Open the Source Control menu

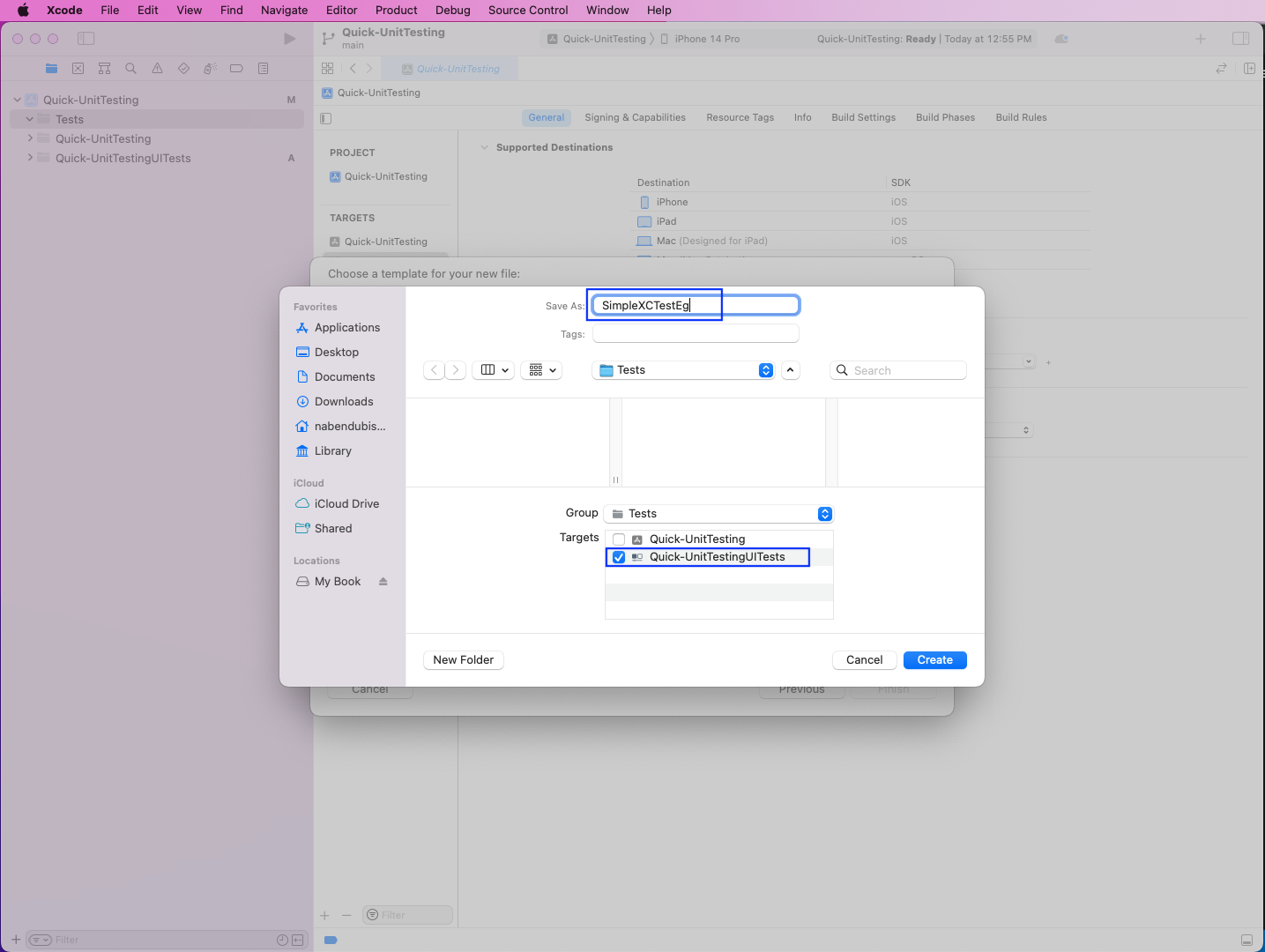pyautogui.click(x=528, y=10)
